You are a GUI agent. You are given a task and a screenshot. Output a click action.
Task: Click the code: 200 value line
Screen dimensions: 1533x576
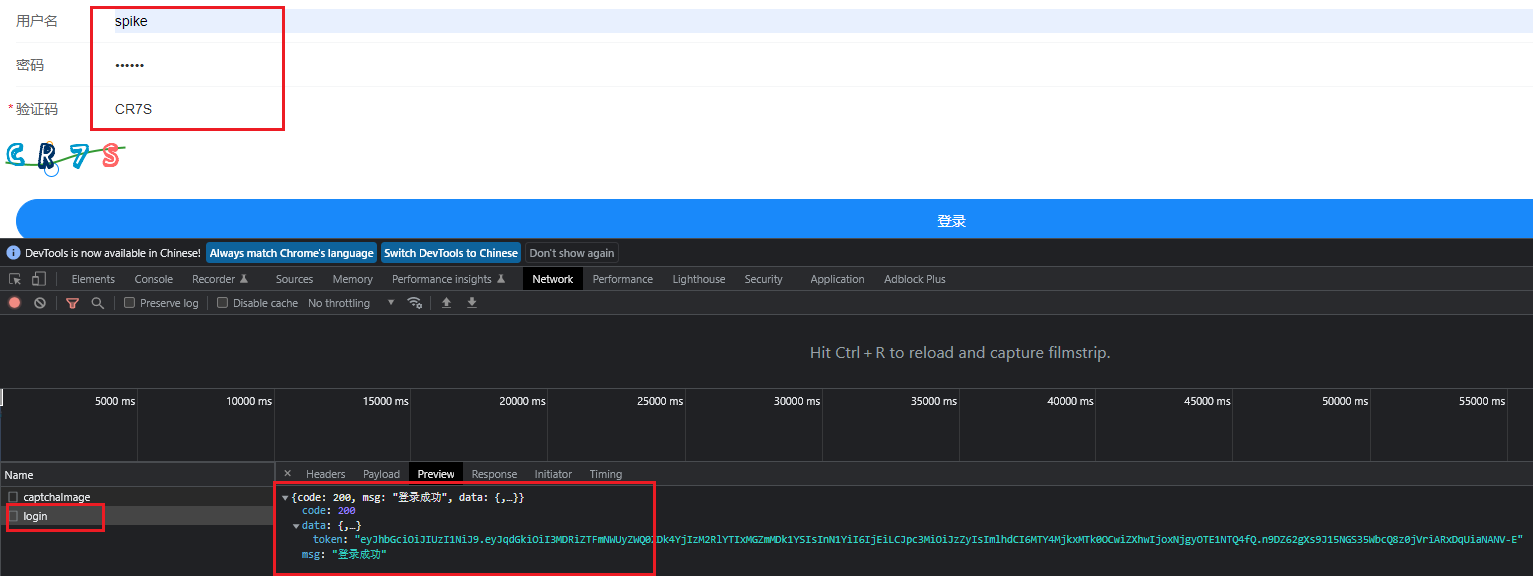[329, 511]
